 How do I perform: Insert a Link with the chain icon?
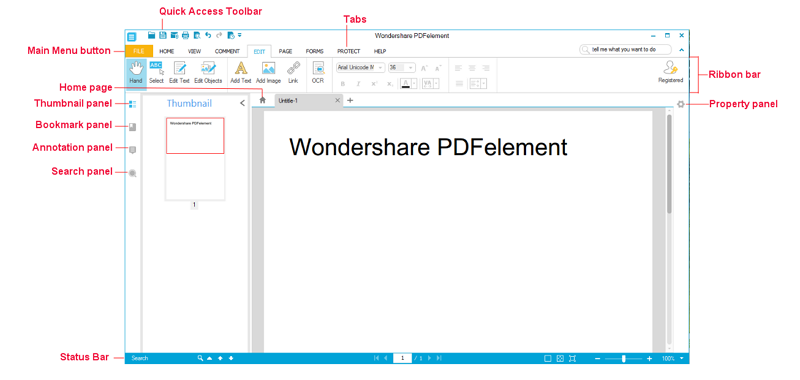tap(293, 73)
